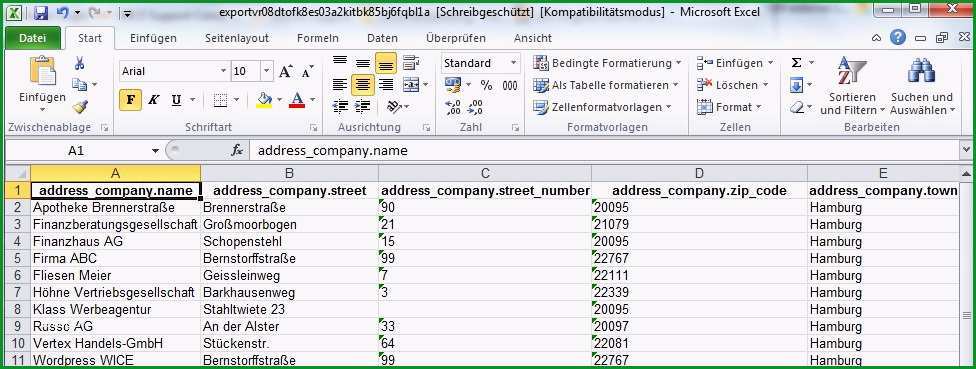Image resolution: width=976 pixels, height=369 pixels.
Task: Click the increase font size icon
Action: click(x=286, y=71)
